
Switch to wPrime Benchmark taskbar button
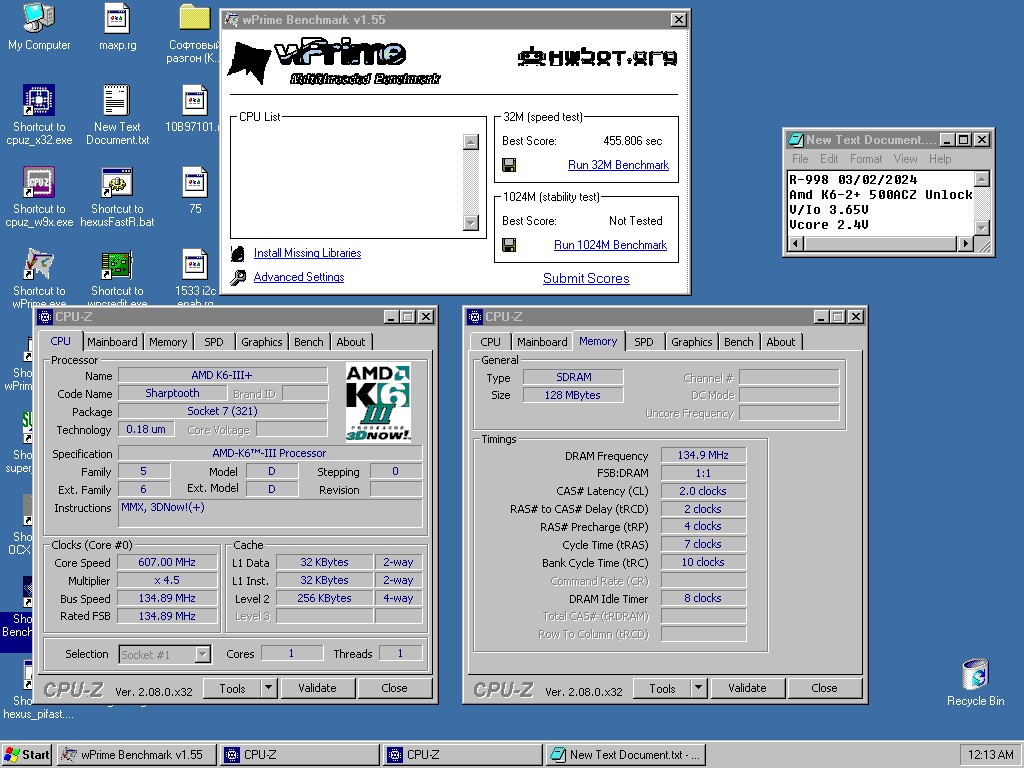(x=137, y=754)
